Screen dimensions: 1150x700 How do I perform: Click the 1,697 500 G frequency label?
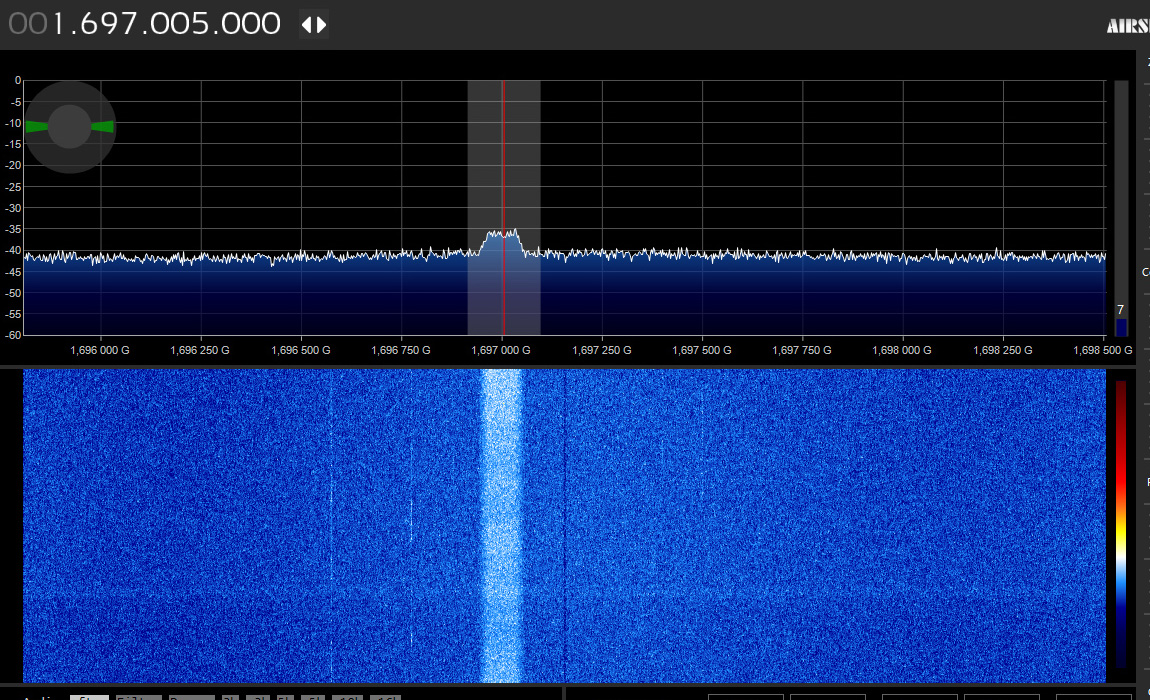tap(702, 350)
